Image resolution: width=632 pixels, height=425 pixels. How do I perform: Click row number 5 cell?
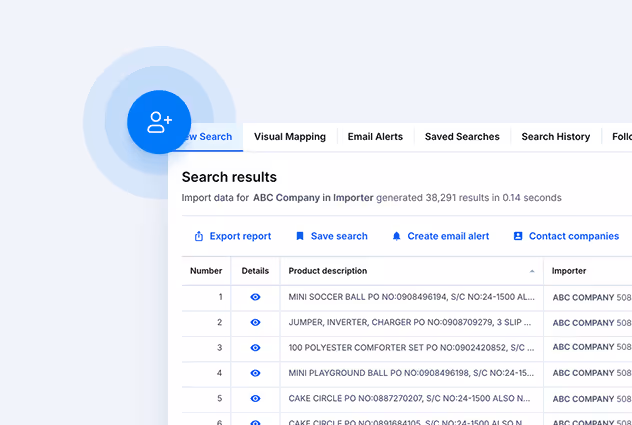(x=206, y=398)
